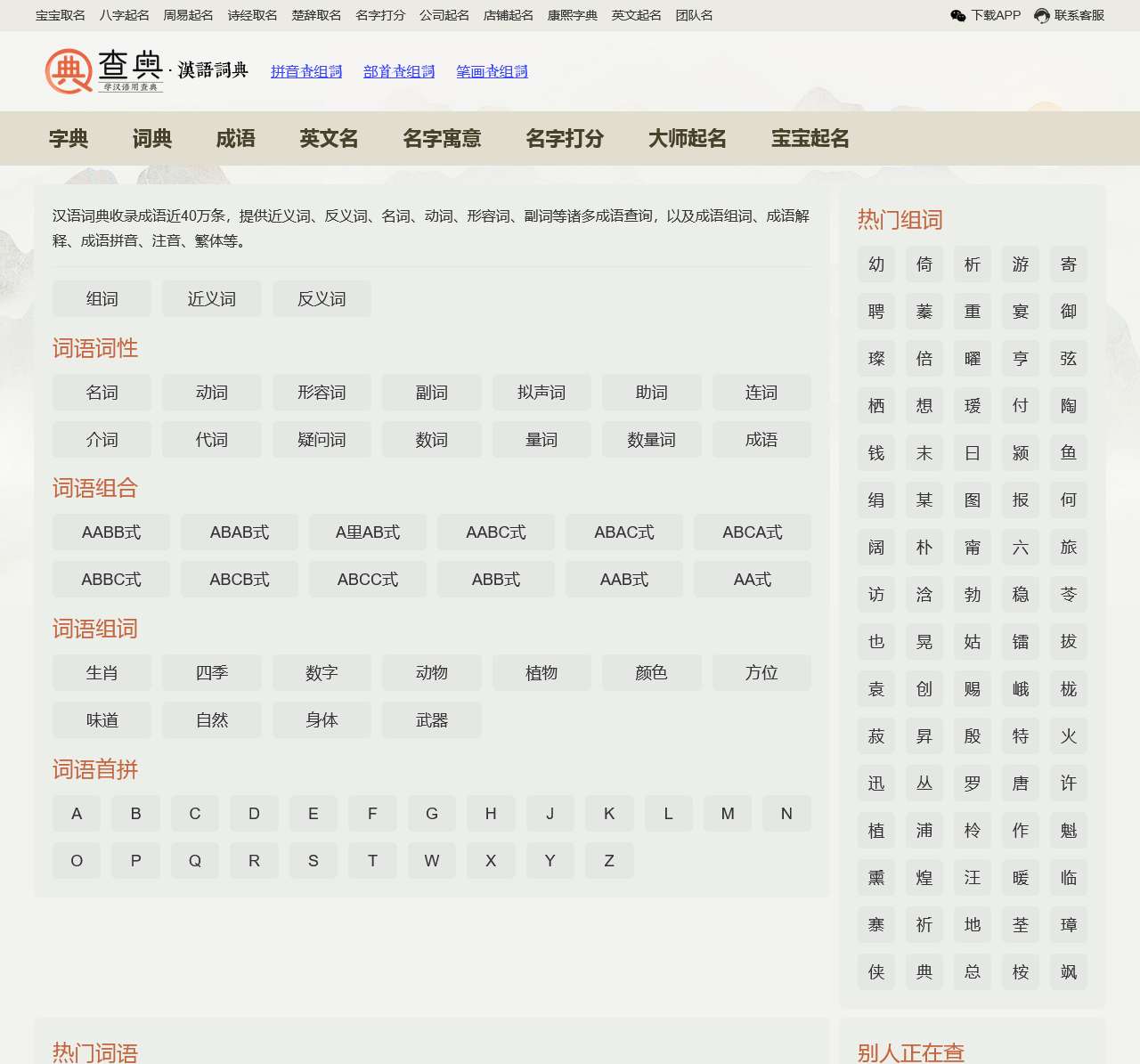This screenshot has height=1064, width=1140.
Task: Choose the 武器 category button
Action: pos(431,720)
